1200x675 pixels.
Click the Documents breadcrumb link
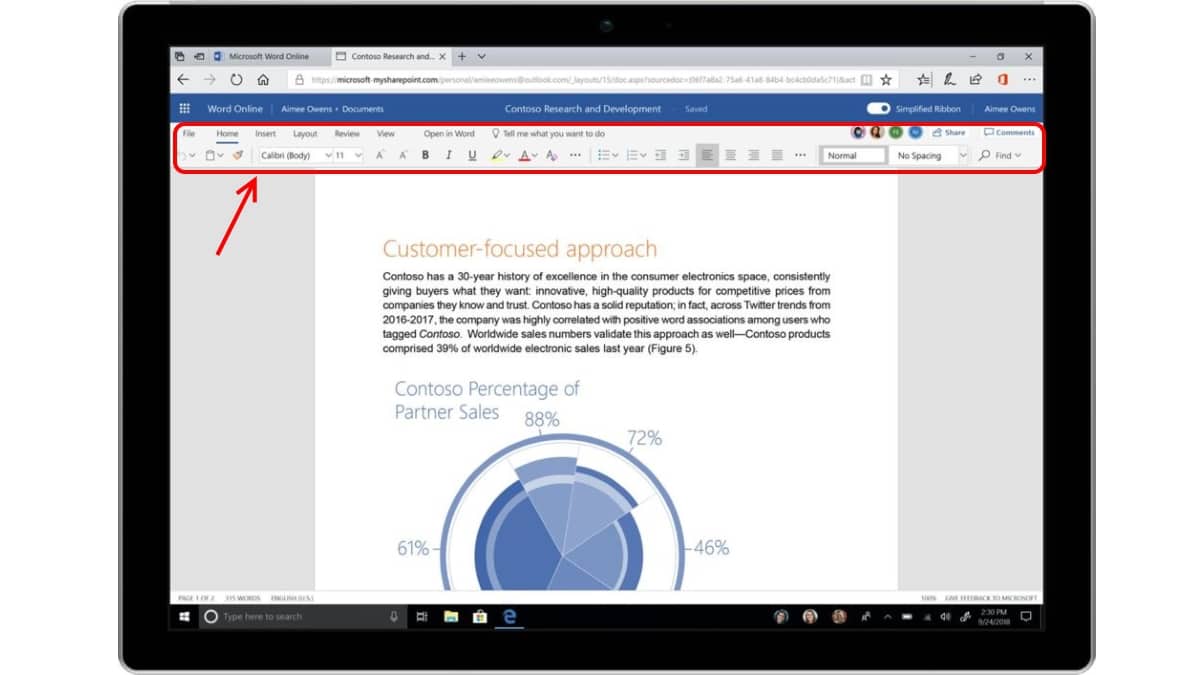pos(363,109)
